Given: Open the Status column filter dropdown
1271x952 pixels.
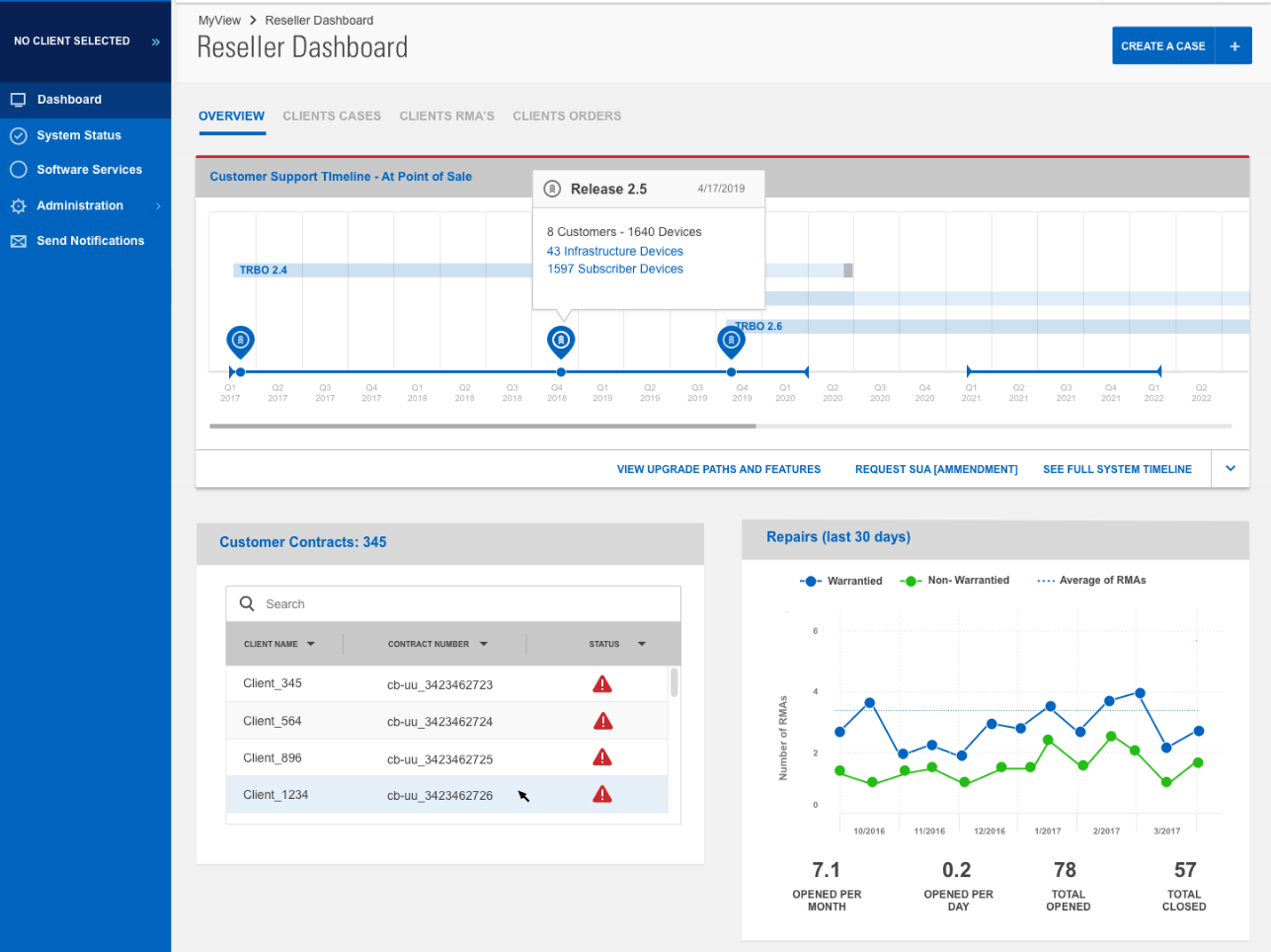Looking at the screenshot, I should coord(642,644).
